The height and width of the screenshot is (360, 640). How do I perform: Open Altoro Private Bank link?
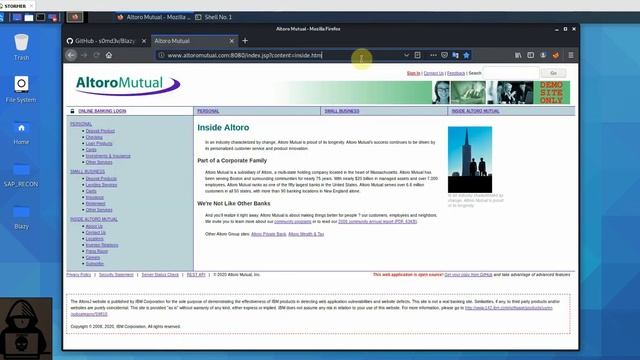tap(269, 234)
